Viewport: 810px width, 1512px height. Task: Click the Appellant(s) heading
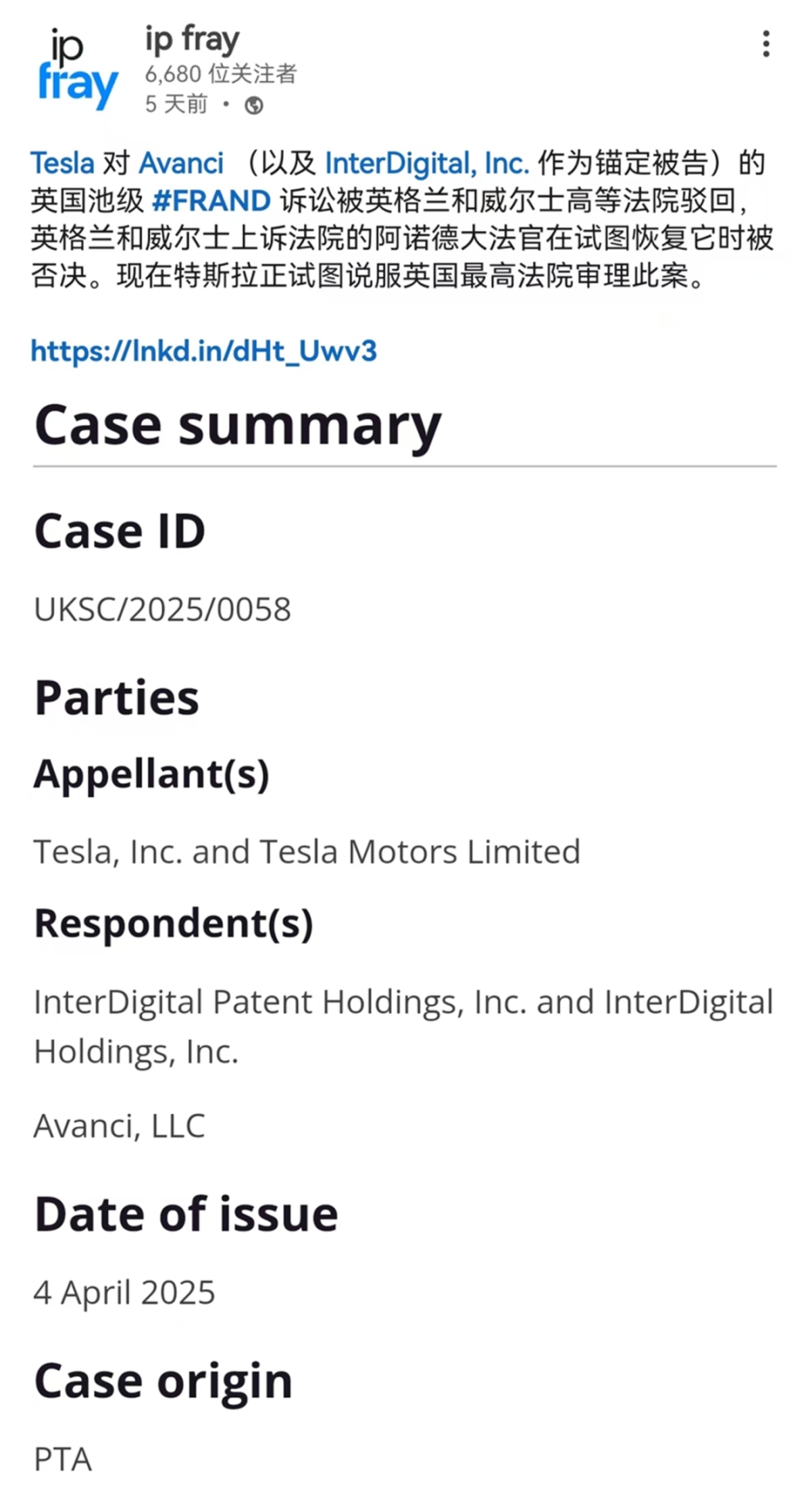[x=152, y=774]
